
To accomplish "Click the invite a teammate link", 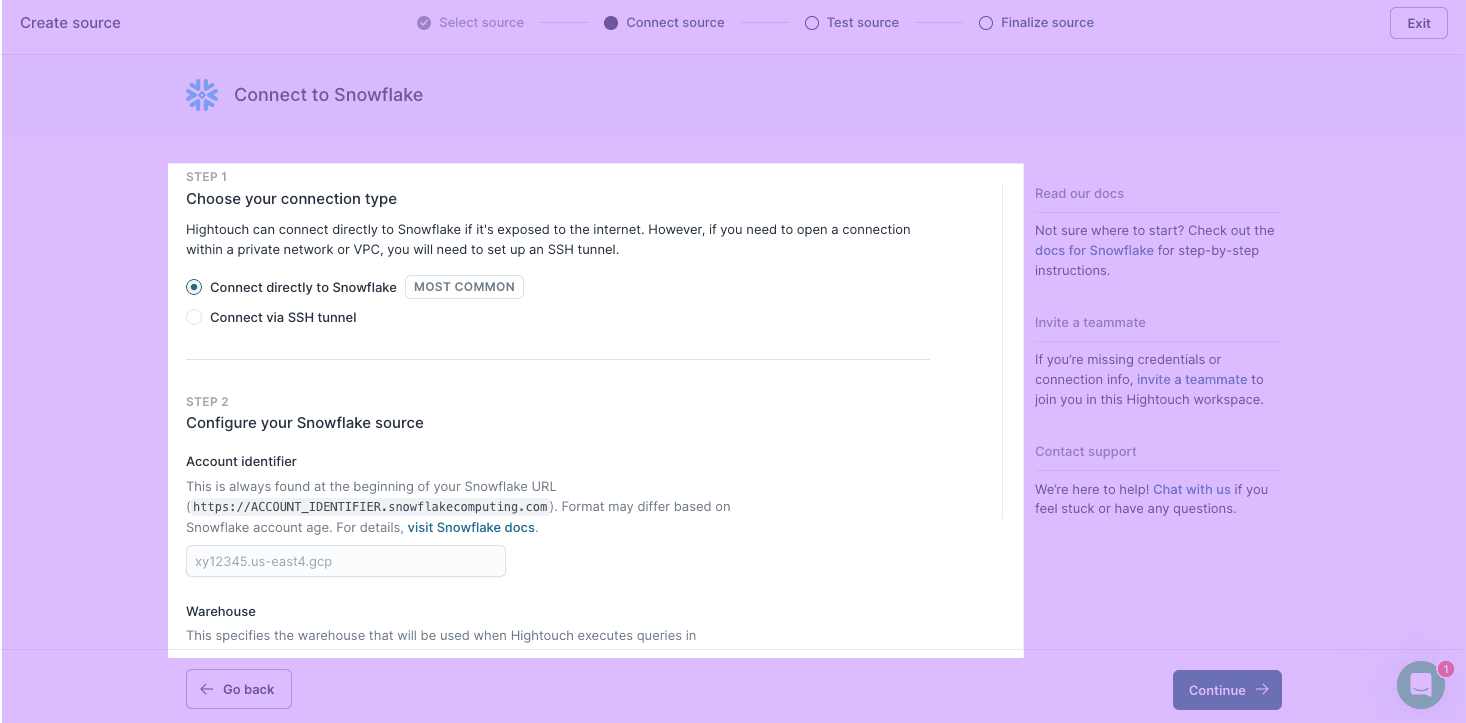I will [x=1192, y=380].
